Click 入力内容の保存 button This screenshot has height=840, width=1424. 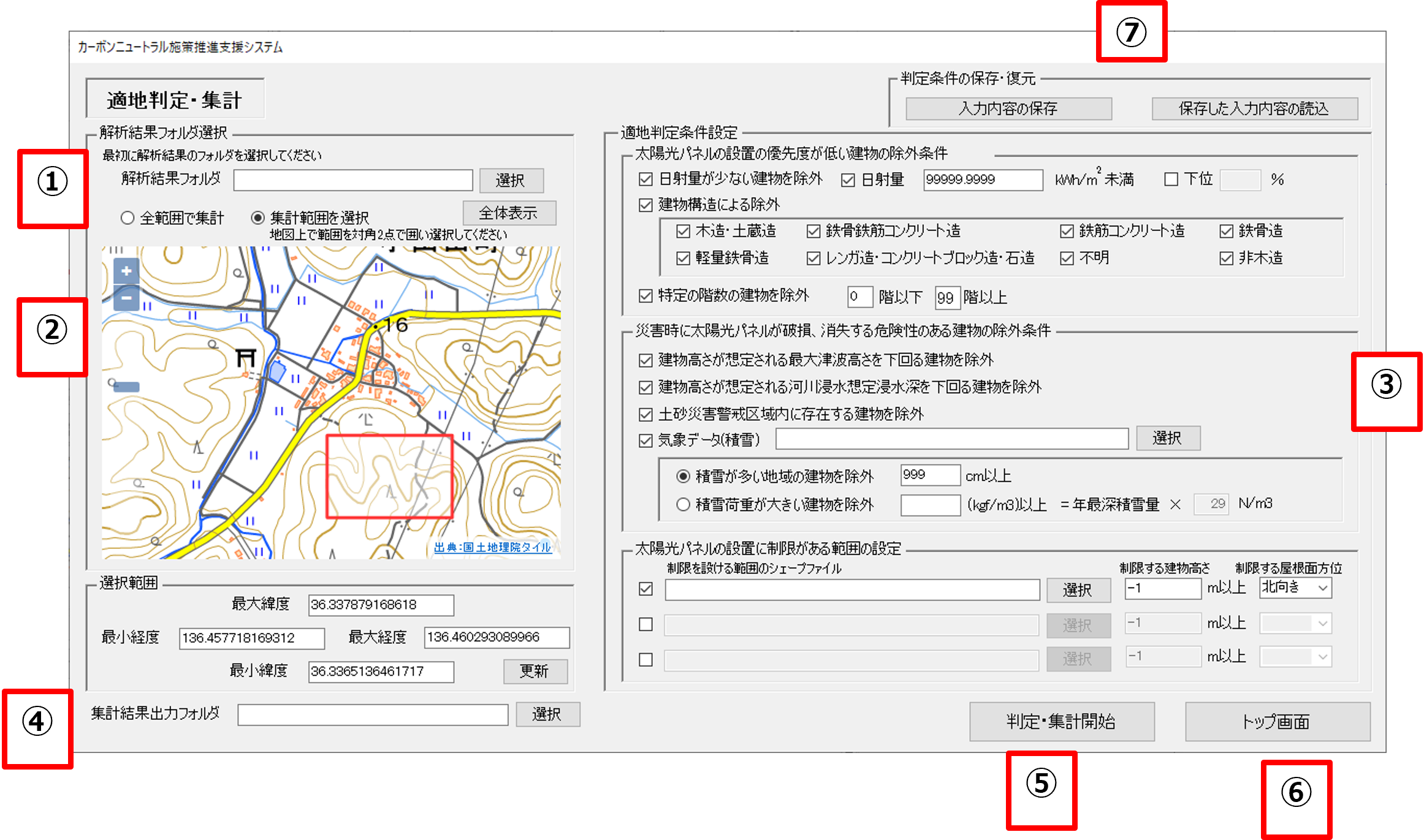(x=1008, y=109)
